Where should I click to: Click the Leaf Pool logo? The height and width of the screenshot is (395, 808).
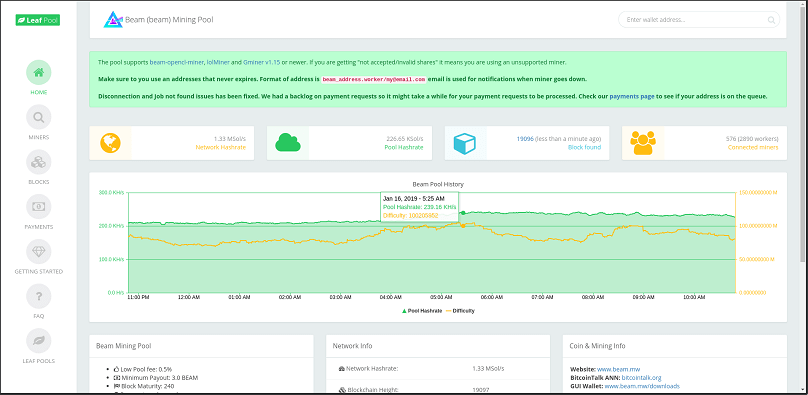coord(38,20)
